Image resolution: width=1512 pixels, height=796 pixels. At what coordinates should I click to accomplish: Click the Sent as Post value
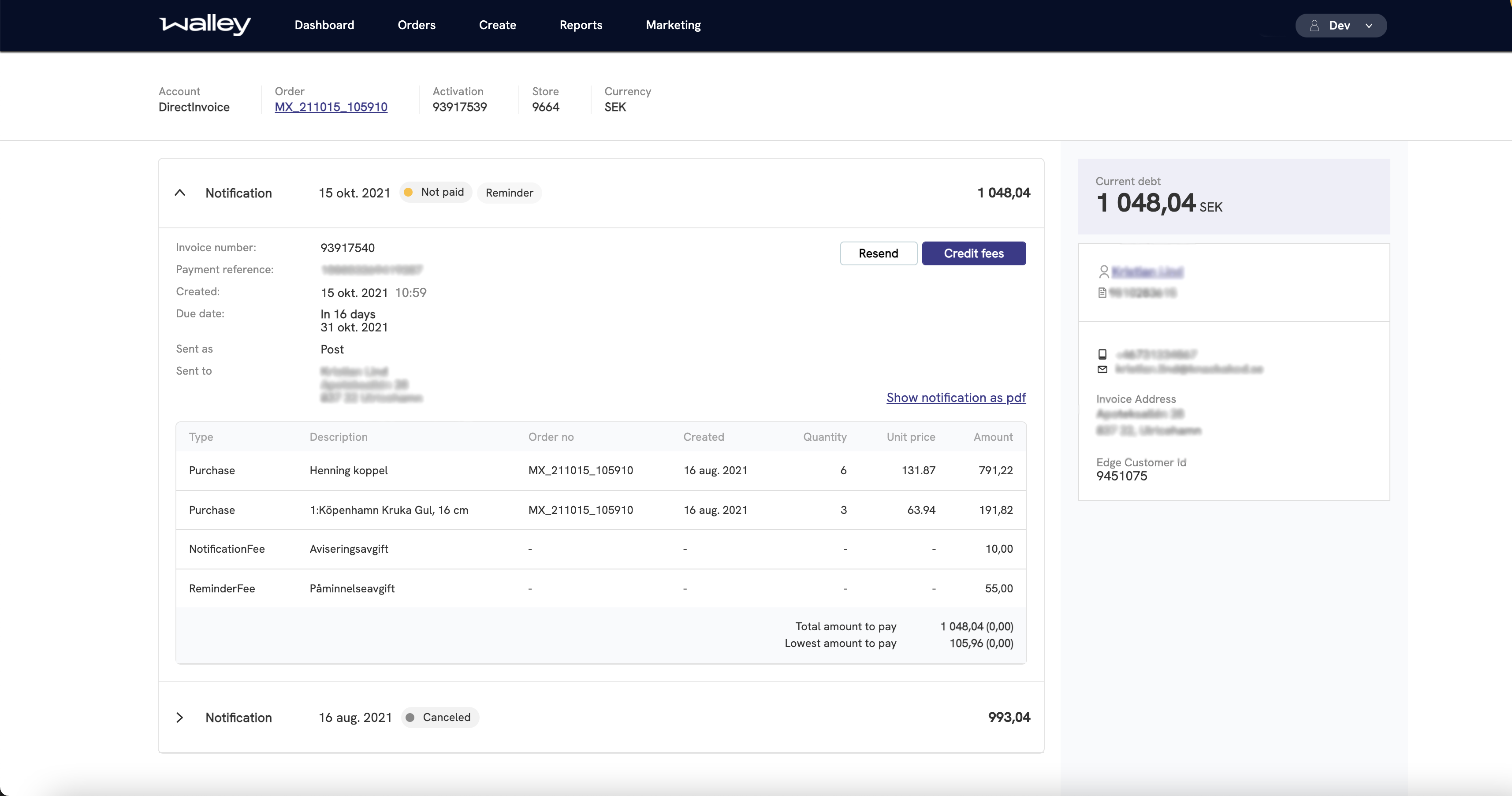[x=331, y=349]
